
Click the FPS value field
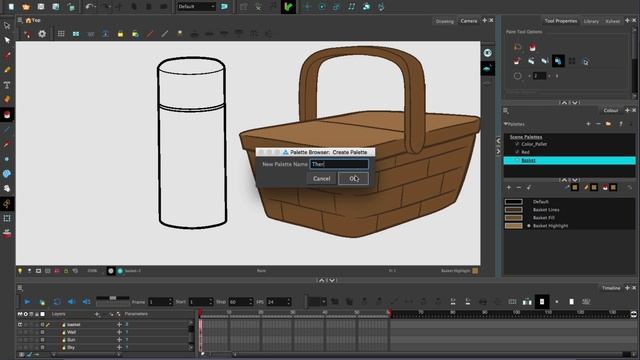click(x=278, y=302)
